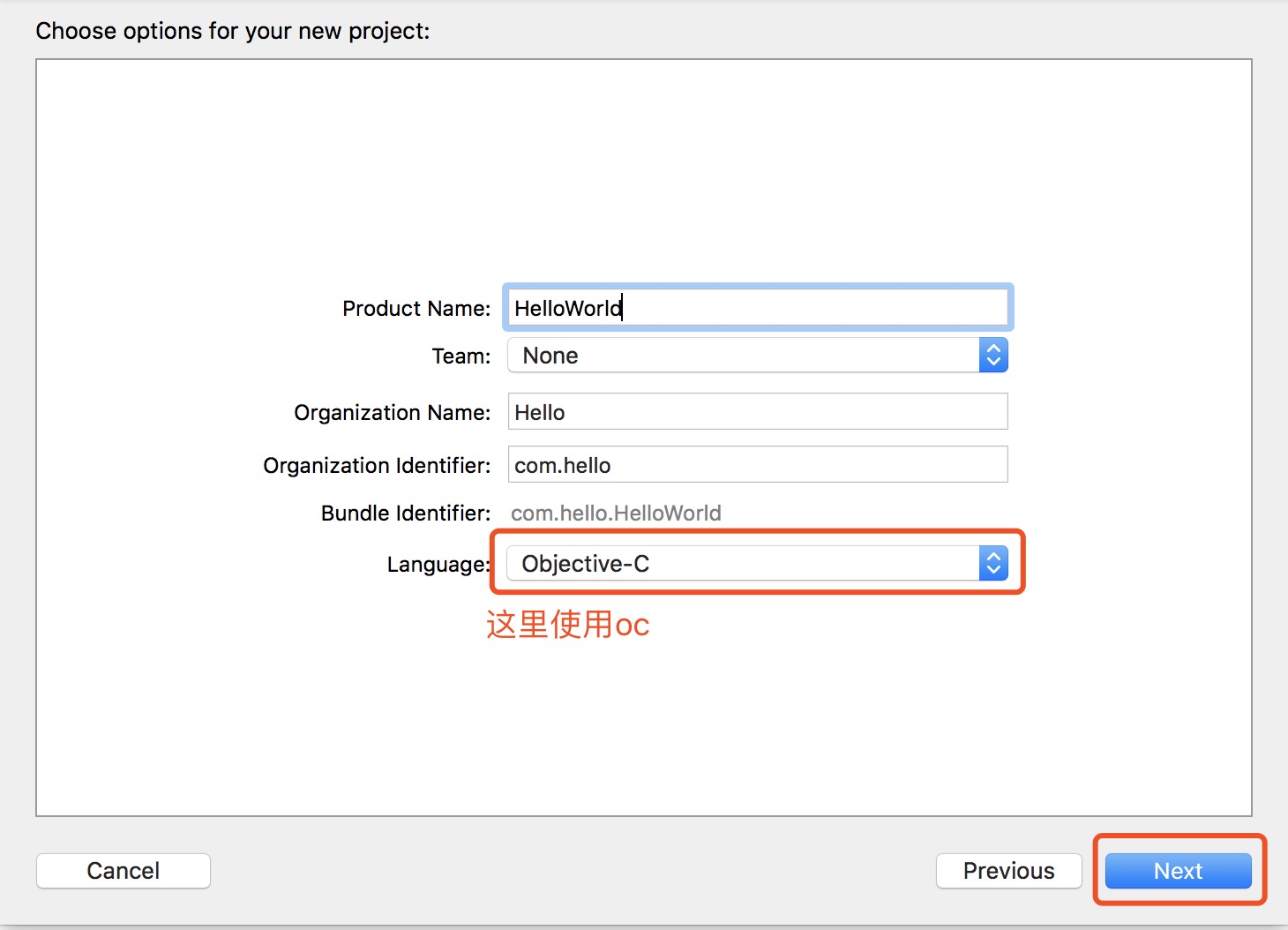Click the "Product Name:" label

(x=416, y=309)
